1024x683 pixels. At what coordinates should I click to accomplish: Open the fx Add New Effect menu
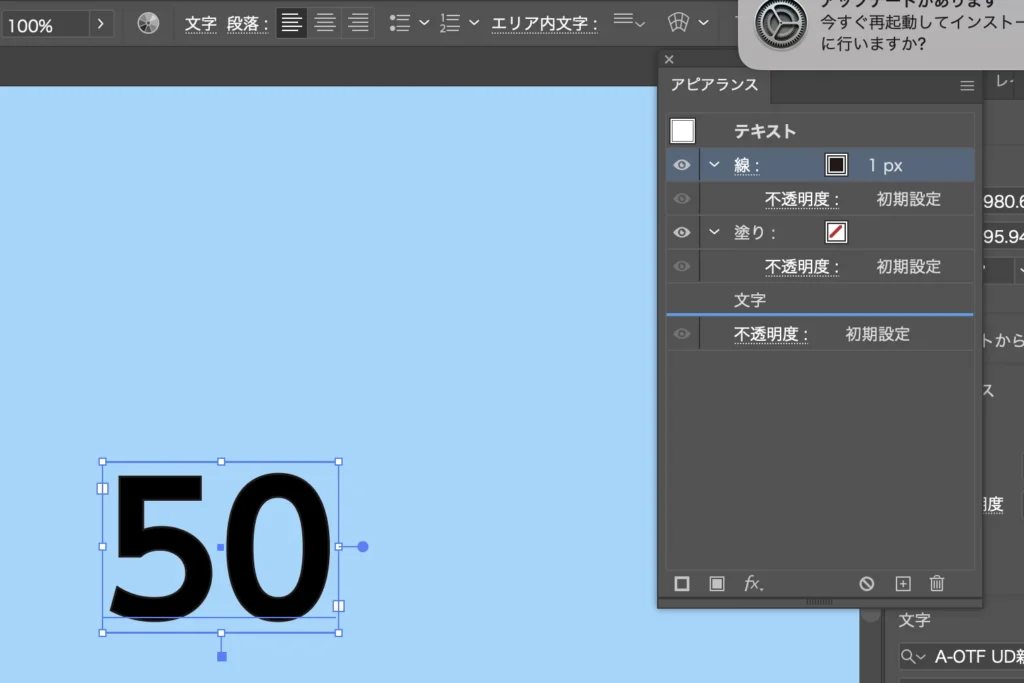click(x=754, y=584)
